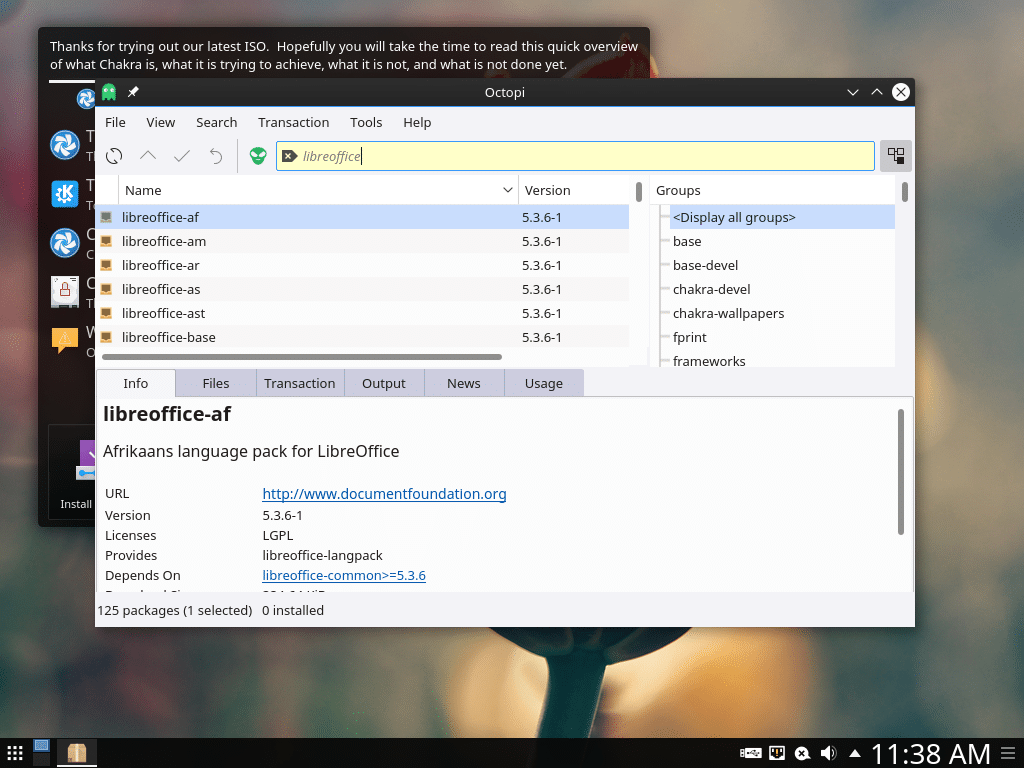Screen dimensions: 1024x768
Task: Open the Help menu
Action: click(417, 122)
